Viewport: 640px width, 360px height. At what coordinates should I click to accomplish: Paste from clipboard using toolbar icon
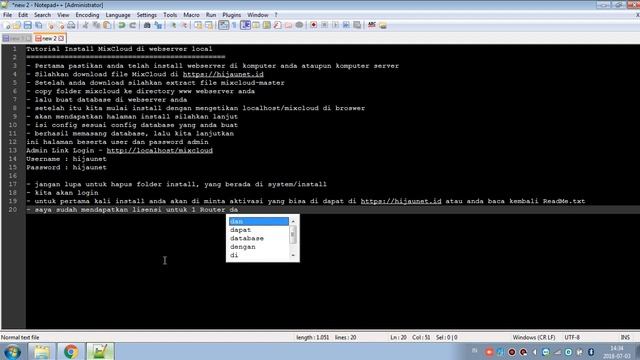tap(107, 25)
